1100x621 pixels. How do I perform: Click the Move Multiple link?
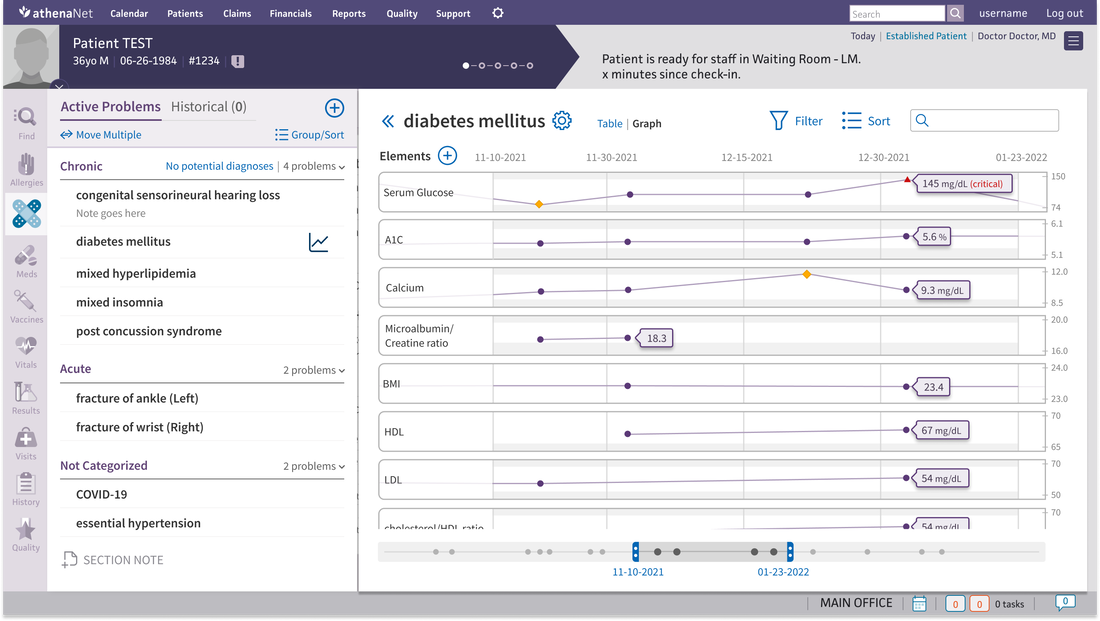(x=100, y=135)
